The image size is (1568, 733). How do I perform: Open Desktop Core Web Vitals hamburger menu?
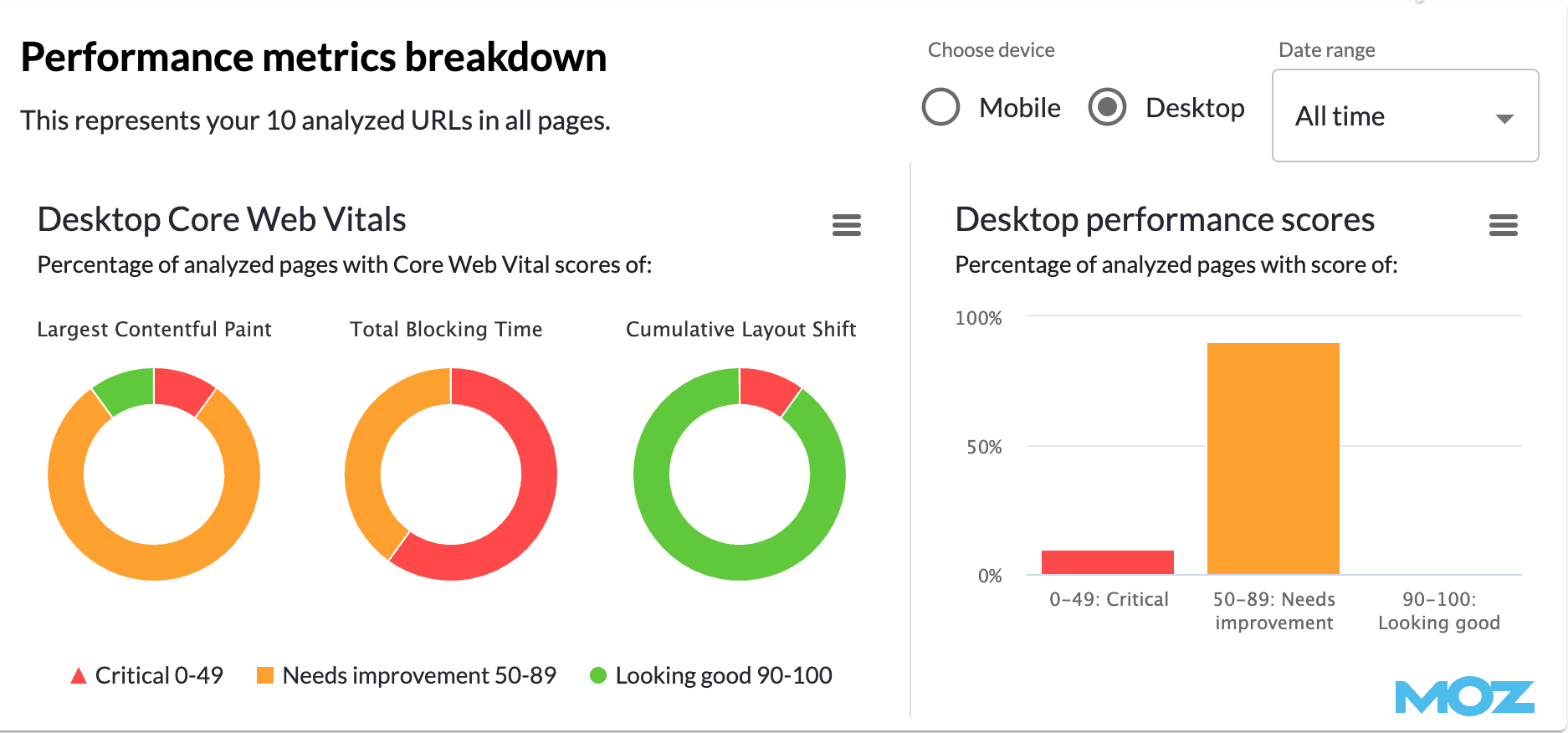[846, 224]
